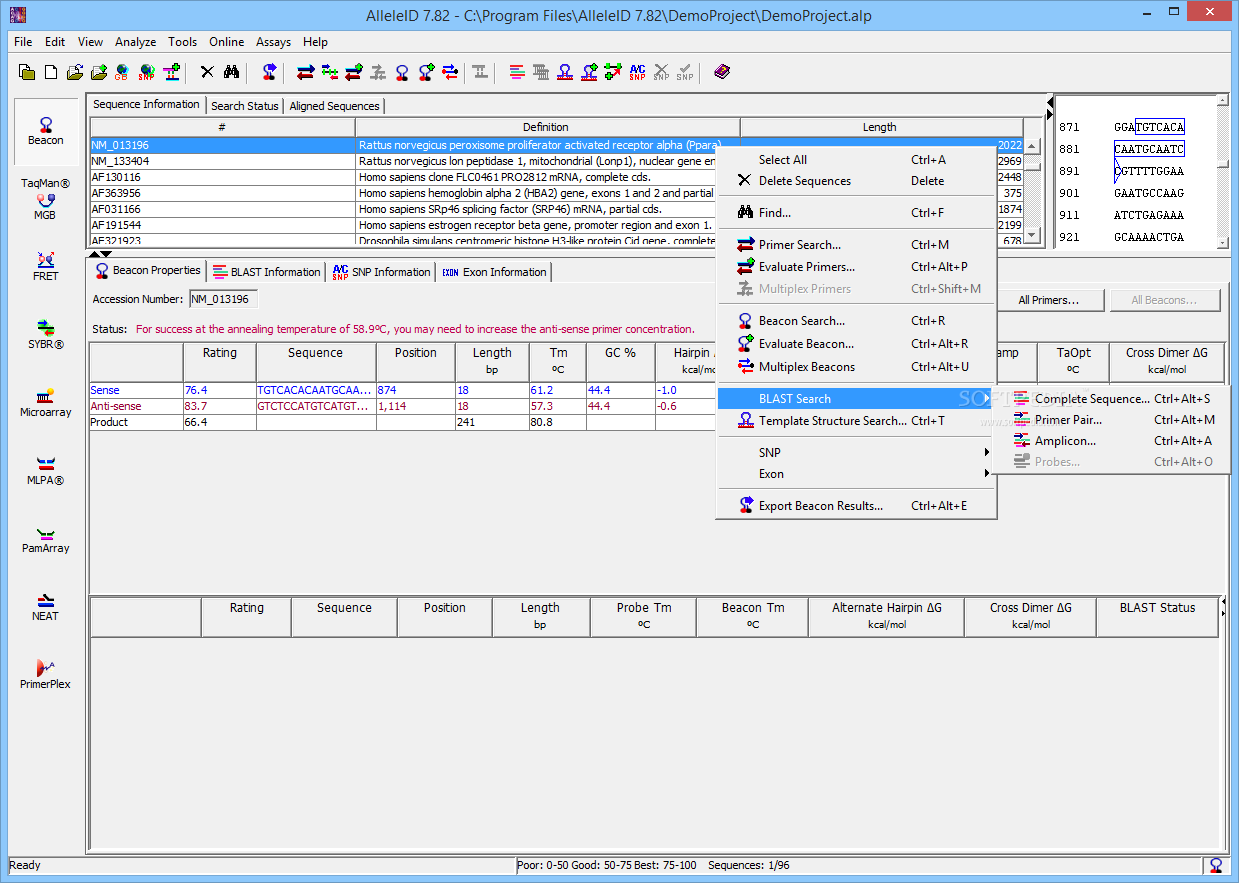Image resolution: width=1239 pixels, height=883 pixels.
Task: Switch to the PamArray assay
Action: [x=46, y=539]
